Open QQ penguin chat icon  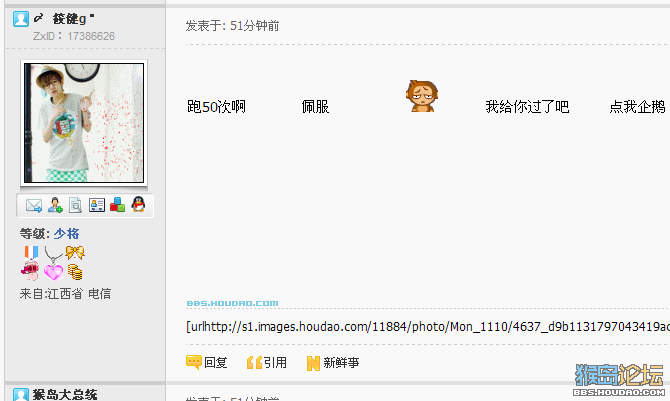(x=138, y=204)
